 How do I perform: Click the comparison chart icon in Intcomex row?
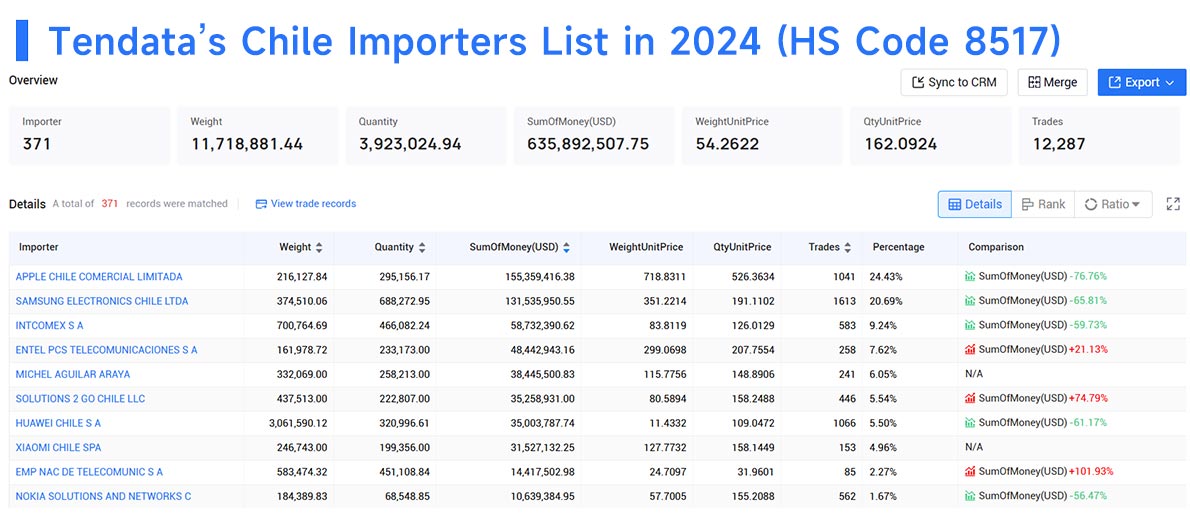970,325
